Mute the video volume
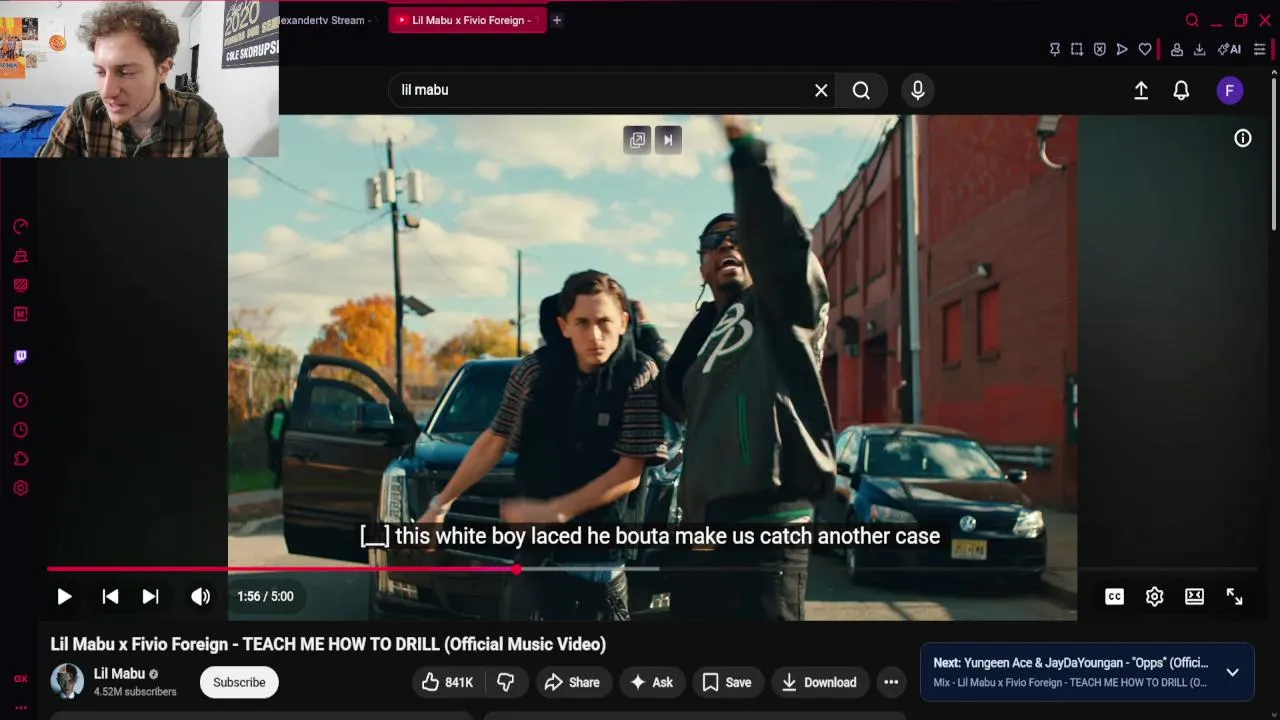 pyautogui.click(x=200, y=596)
